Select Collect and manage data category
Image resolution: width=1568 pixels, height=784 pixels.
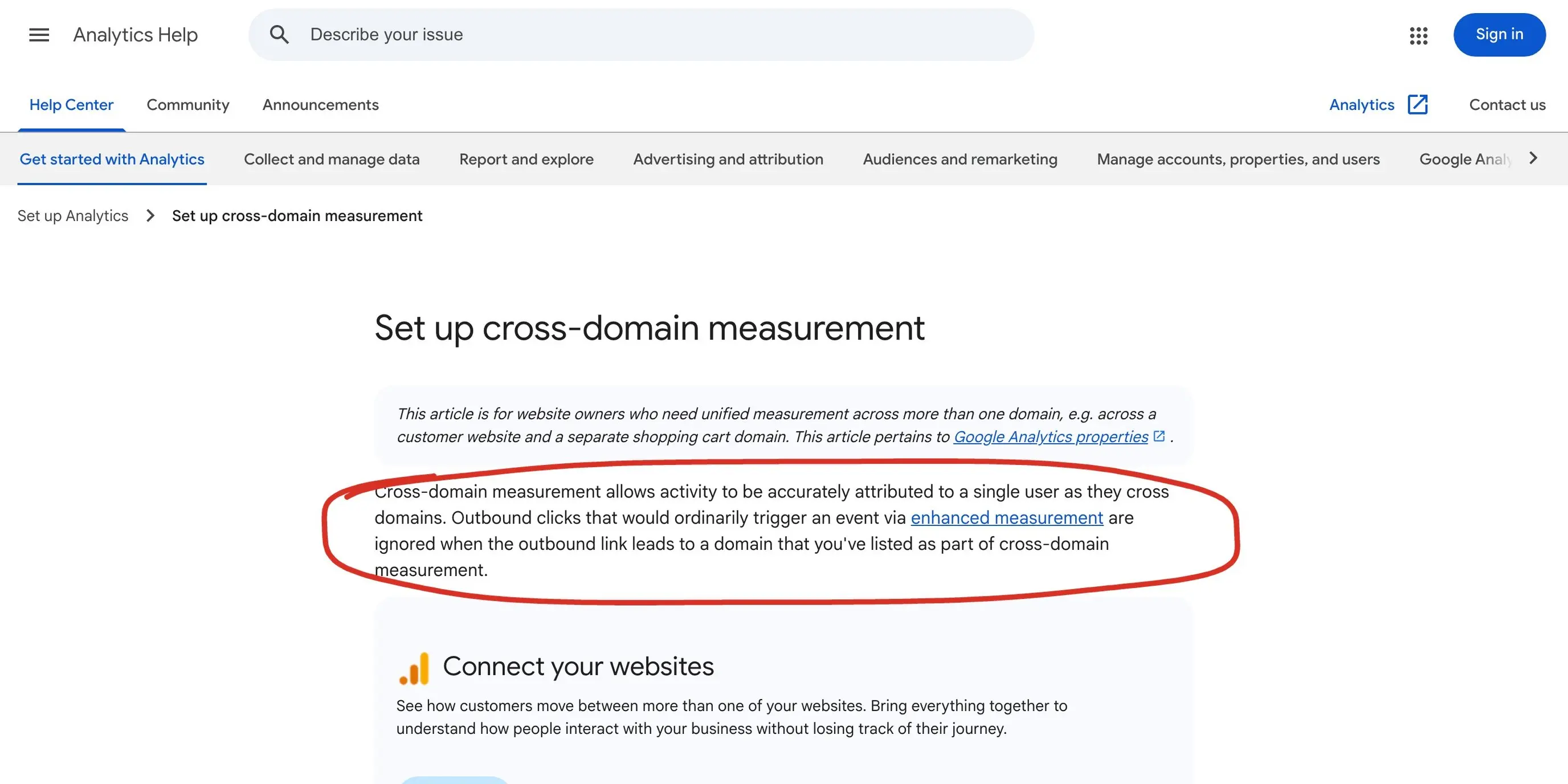332,159
